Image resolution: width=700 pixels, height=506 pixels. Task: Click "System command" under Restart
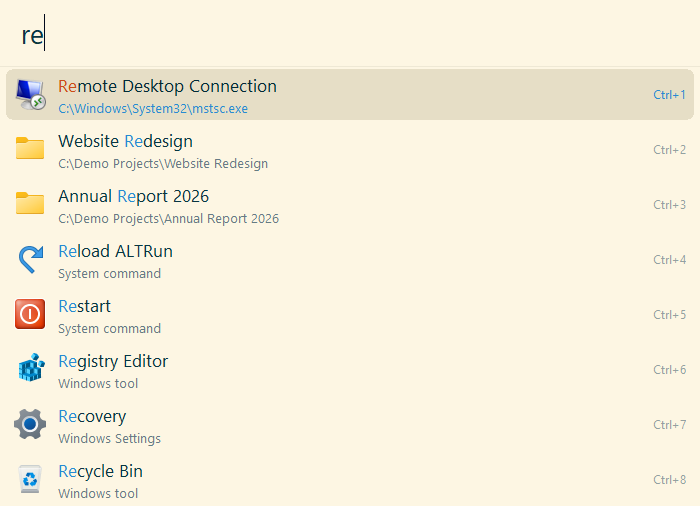[x=109, y=328]
